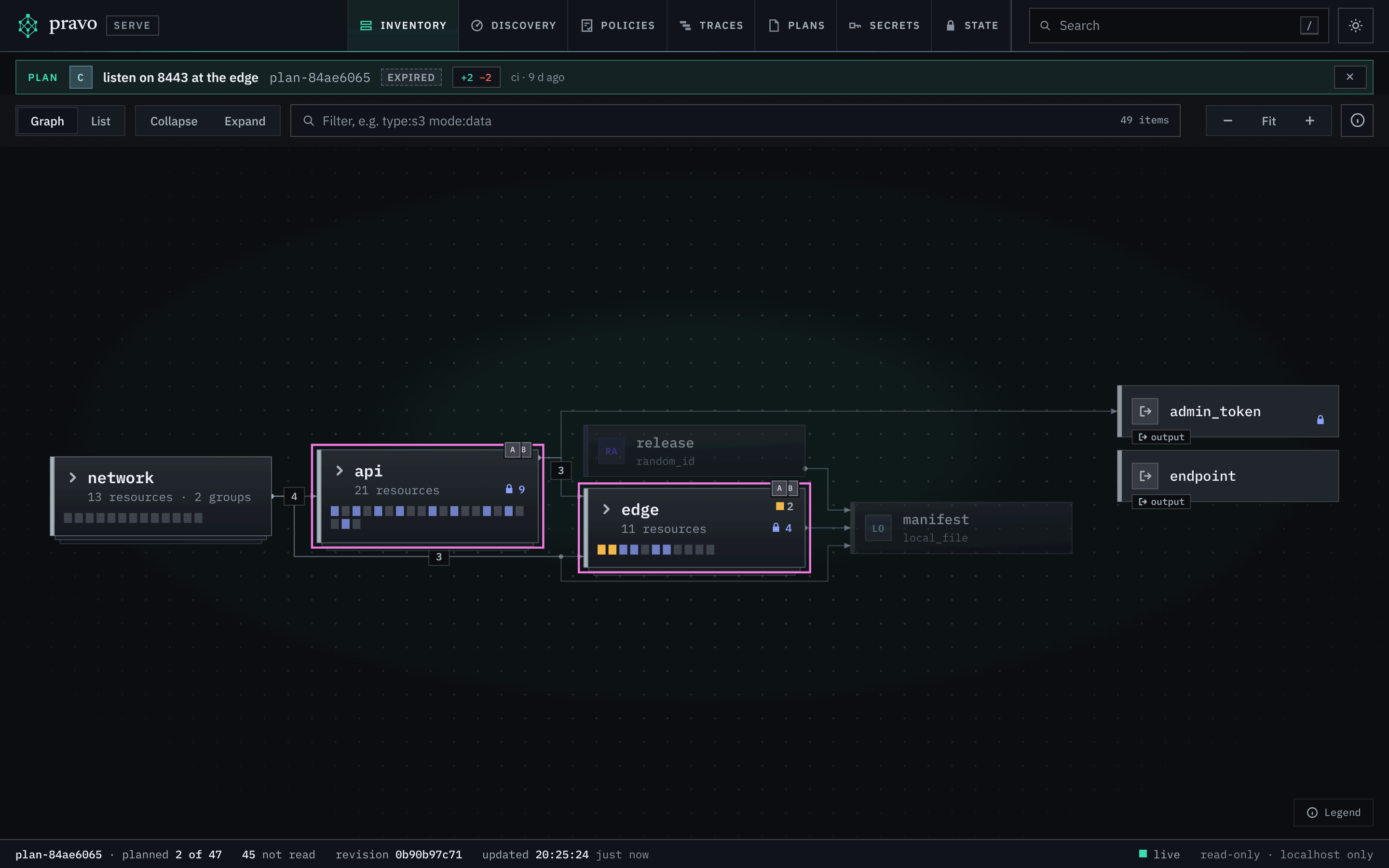Go to the Secrets tab
The height and width of the screenshot is (868, 1389).
[884, 25]
